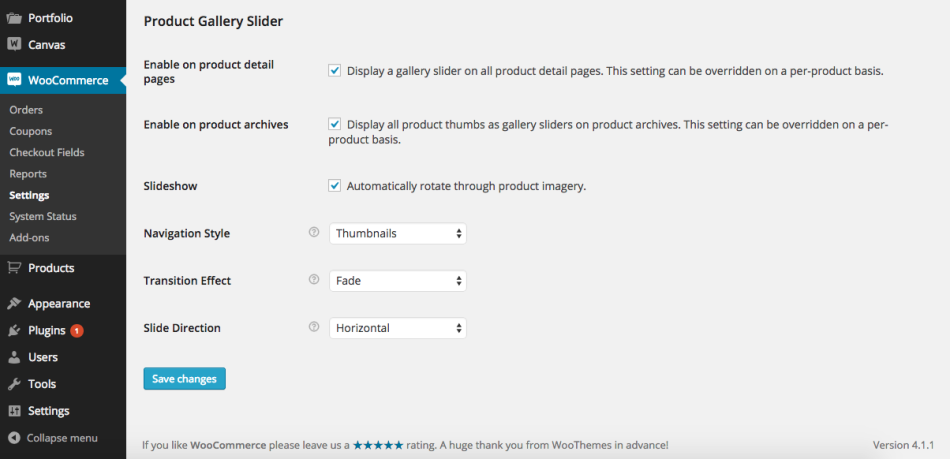Disable the Slideshow auto-rotate checkbox
Viewport: 950px width, 459px height.
pyautogui.click(x=335, y=186)
